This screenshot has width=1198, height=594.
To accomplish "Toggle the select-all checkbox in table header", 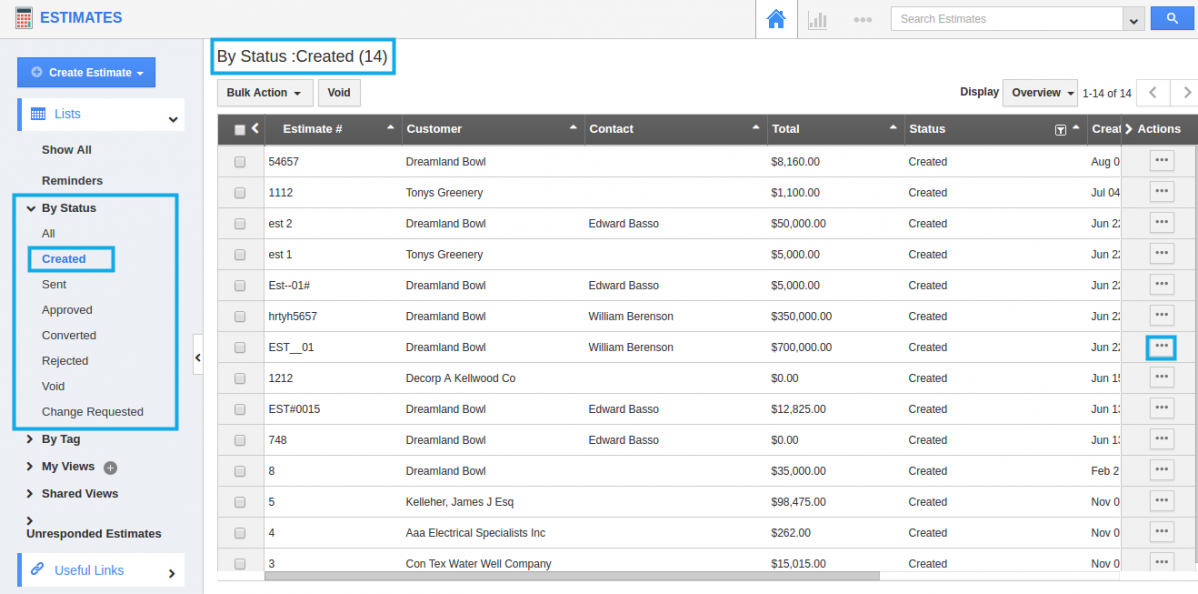I will (240, 130).
